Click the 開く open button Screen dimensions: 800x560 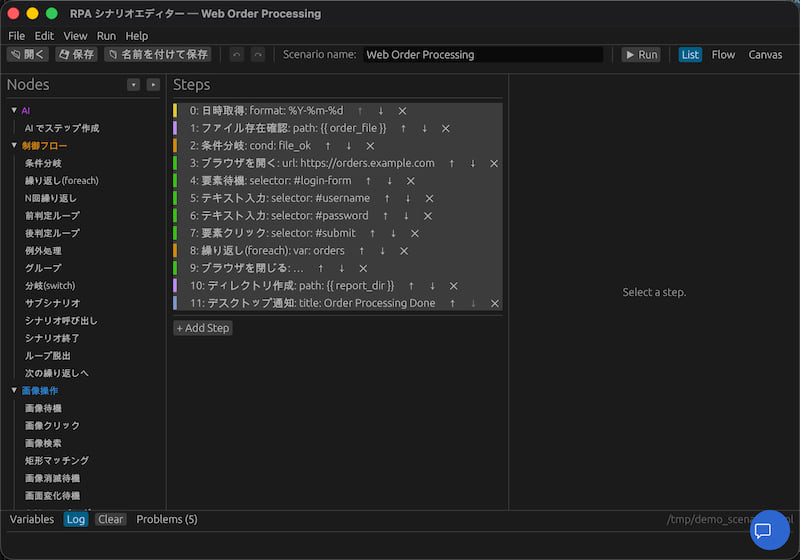tap(28, 55)
